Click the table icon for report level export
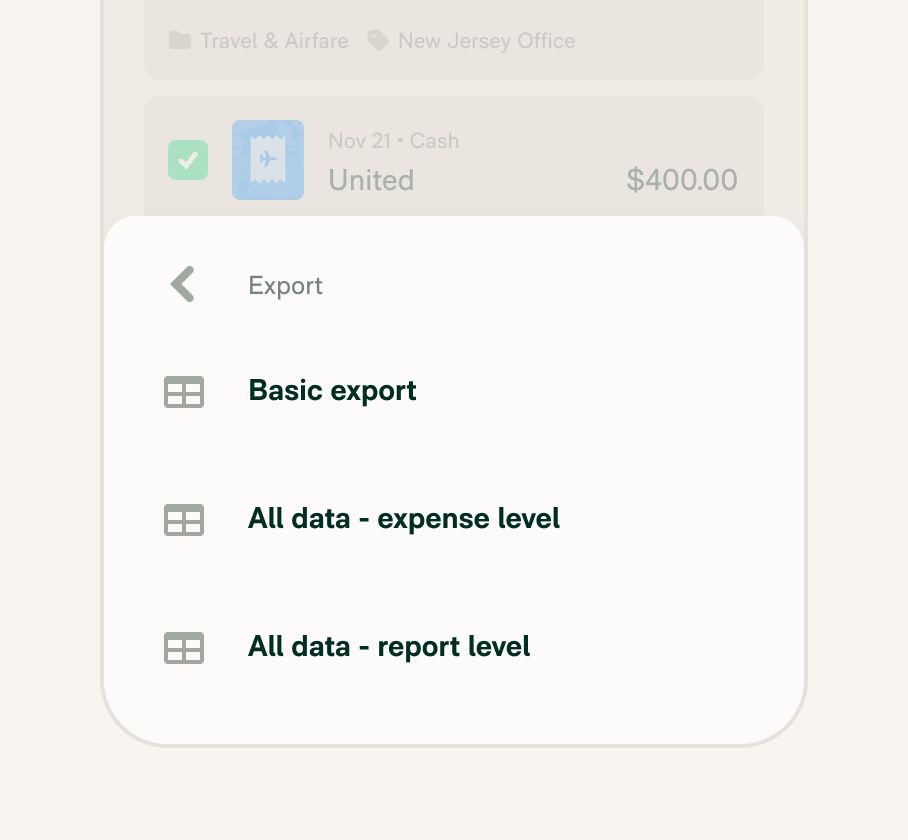Viewport: 908px width, 840px height. point(184,648)
